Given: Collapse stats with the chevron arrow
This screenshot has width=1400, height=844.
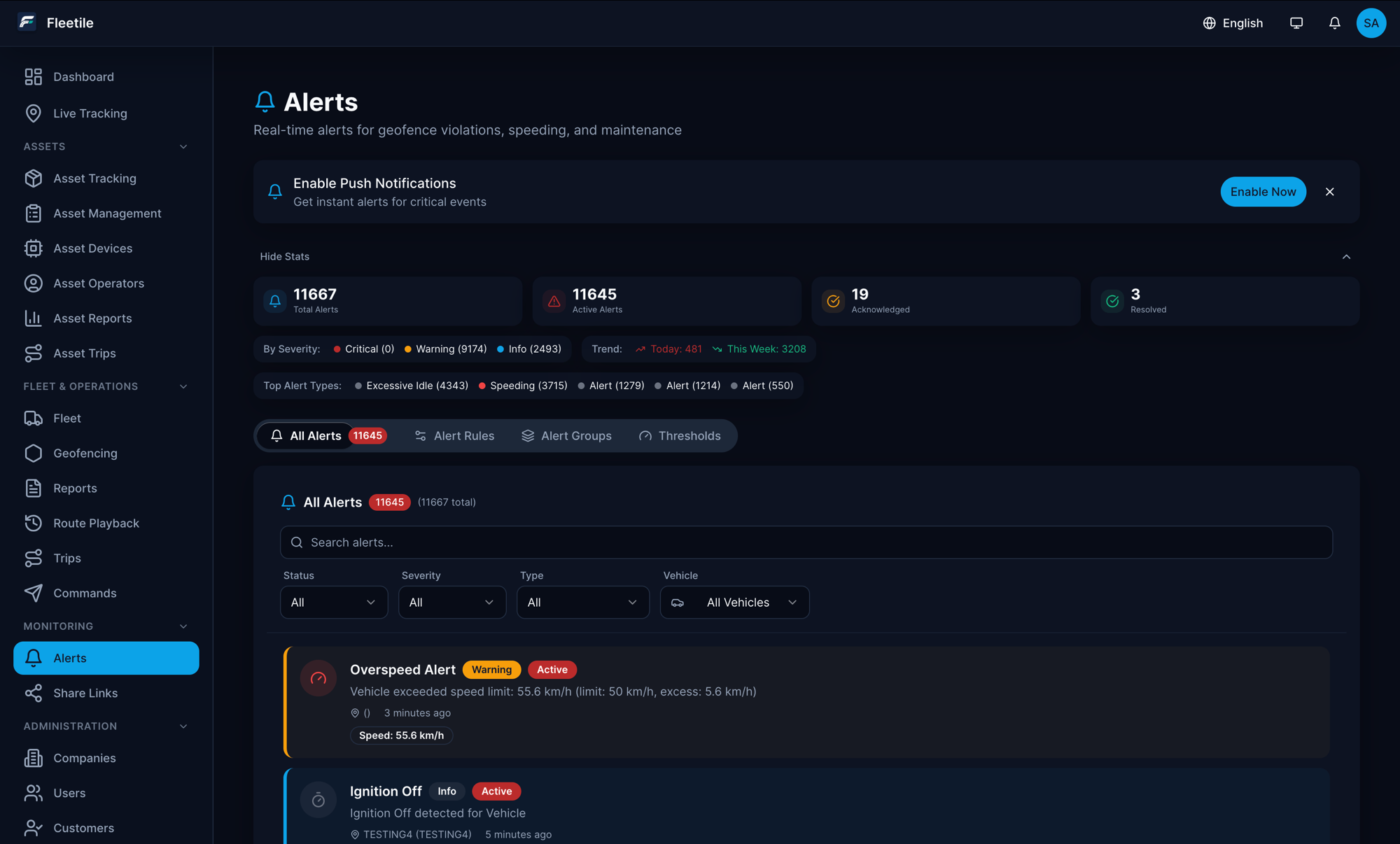Looking at the screenshot, I should (1346, 257).
